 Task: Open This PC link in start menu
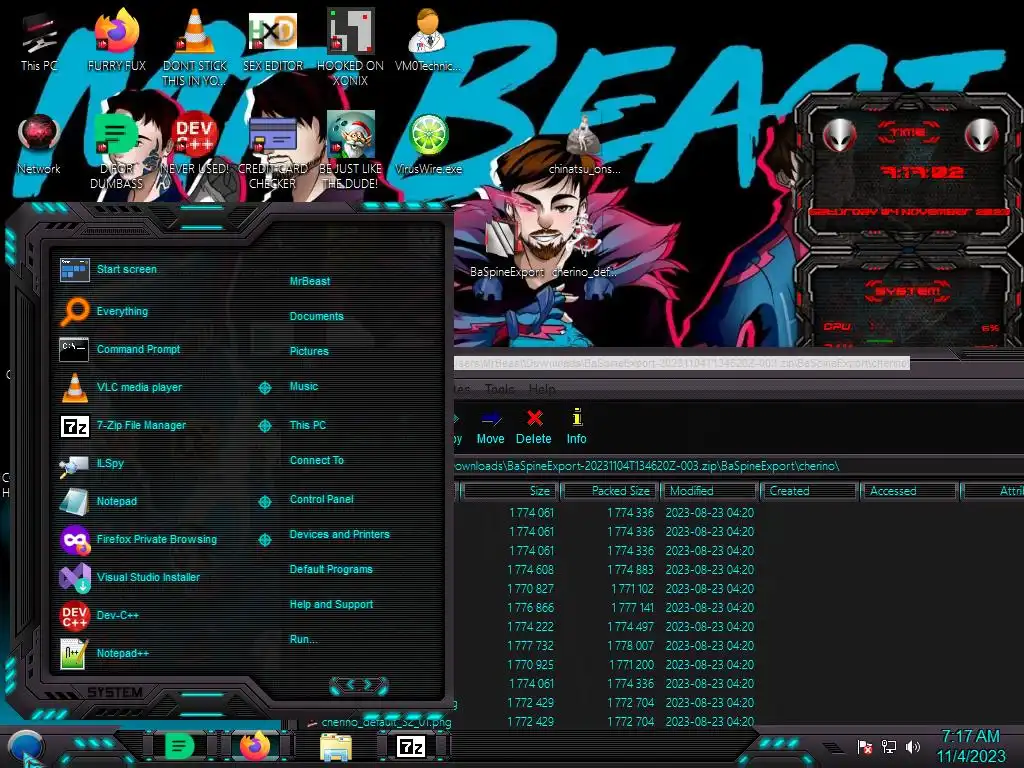[x=308, y=424]
